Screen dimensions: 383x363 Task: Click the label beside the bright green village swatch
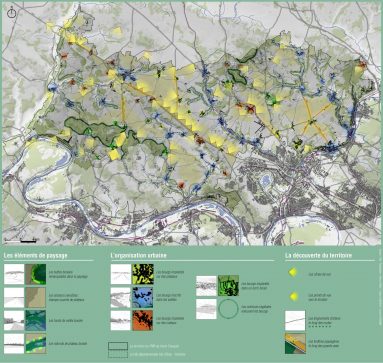(255, 286)
